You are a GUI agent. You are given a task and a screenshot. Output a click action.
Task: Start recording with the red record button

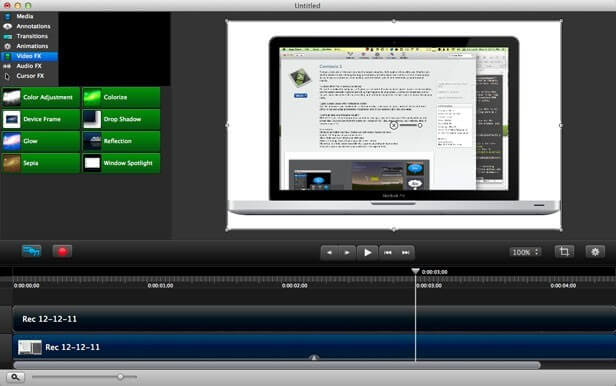coord(62,251)
